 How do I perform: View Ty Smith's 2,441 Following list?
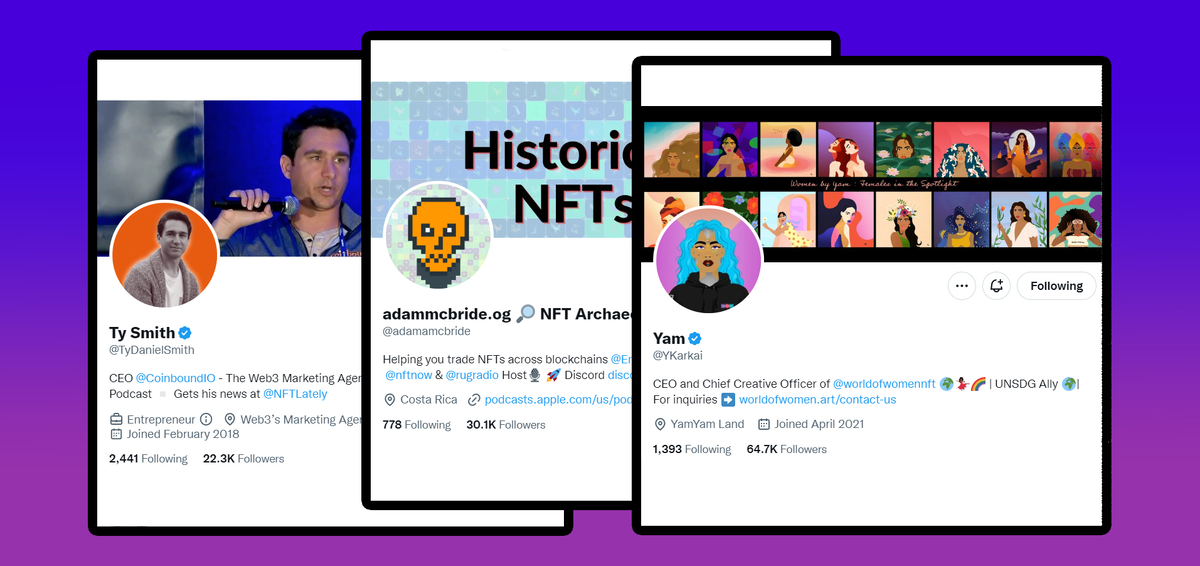[148, 459]
